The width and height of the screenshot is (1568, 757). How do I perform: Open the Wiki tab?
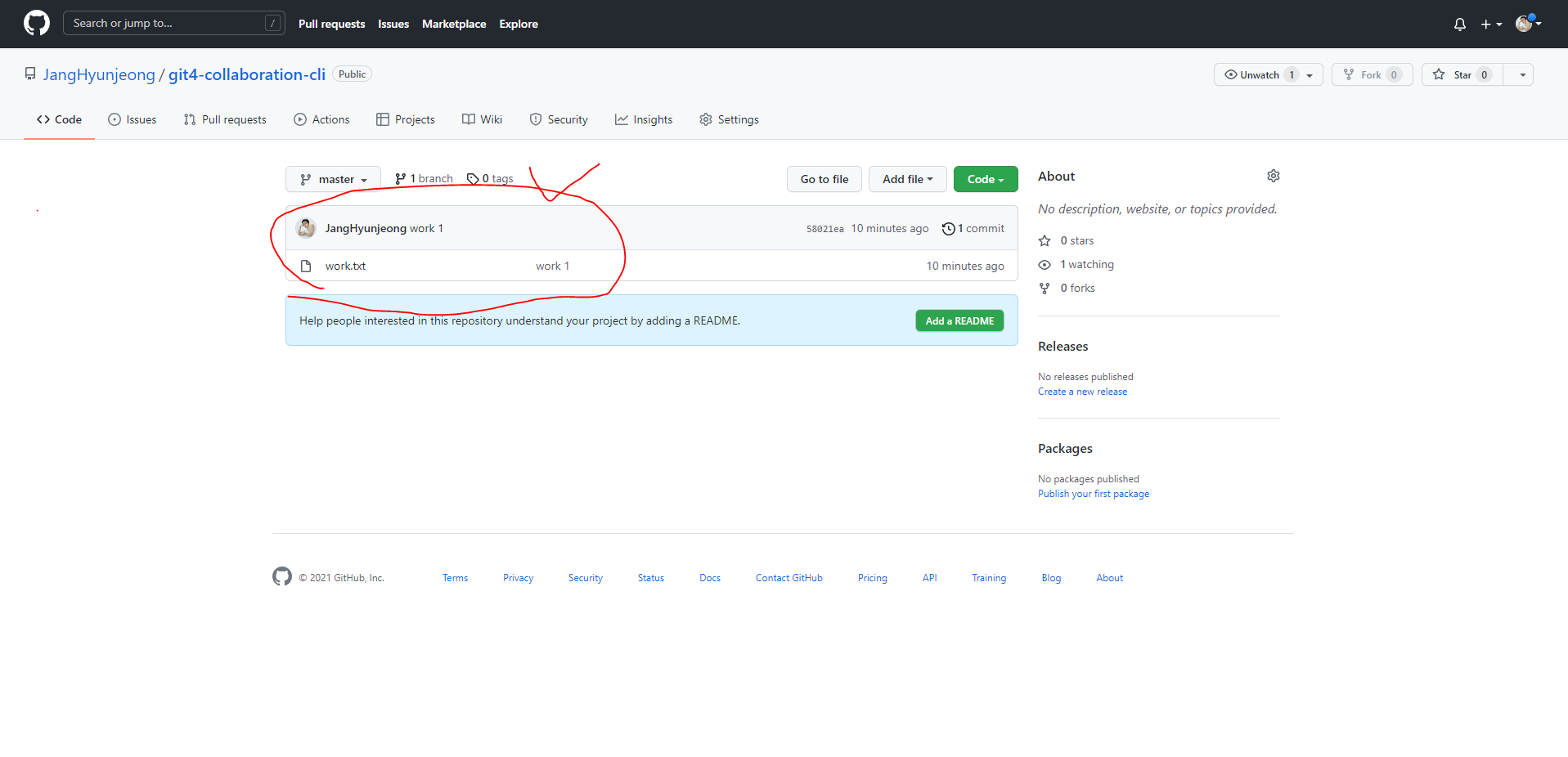[482, 119]
